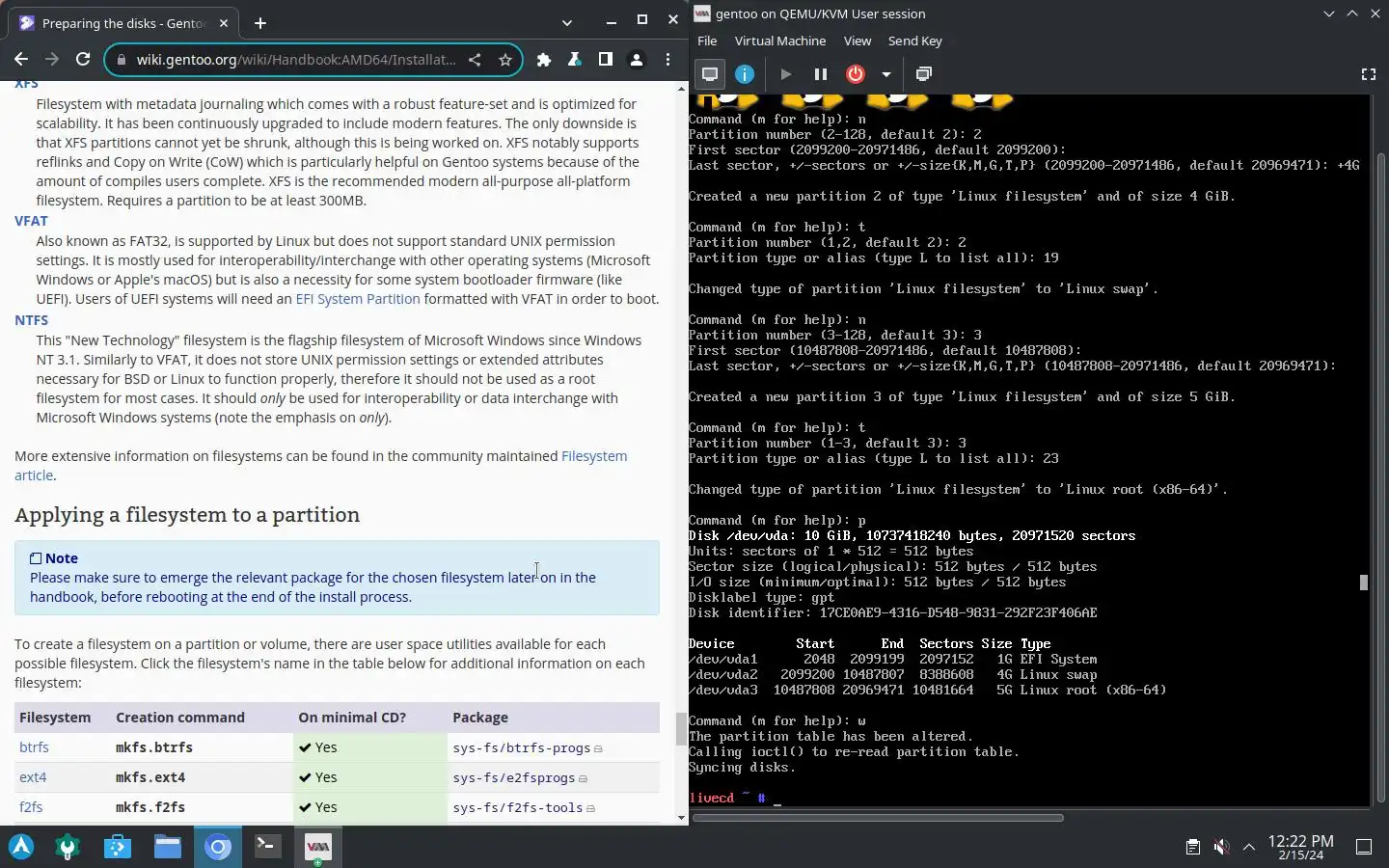Switch VM viewer to fullscreen
This screenshot has width=1389, height=868.
coord(1368,74)
